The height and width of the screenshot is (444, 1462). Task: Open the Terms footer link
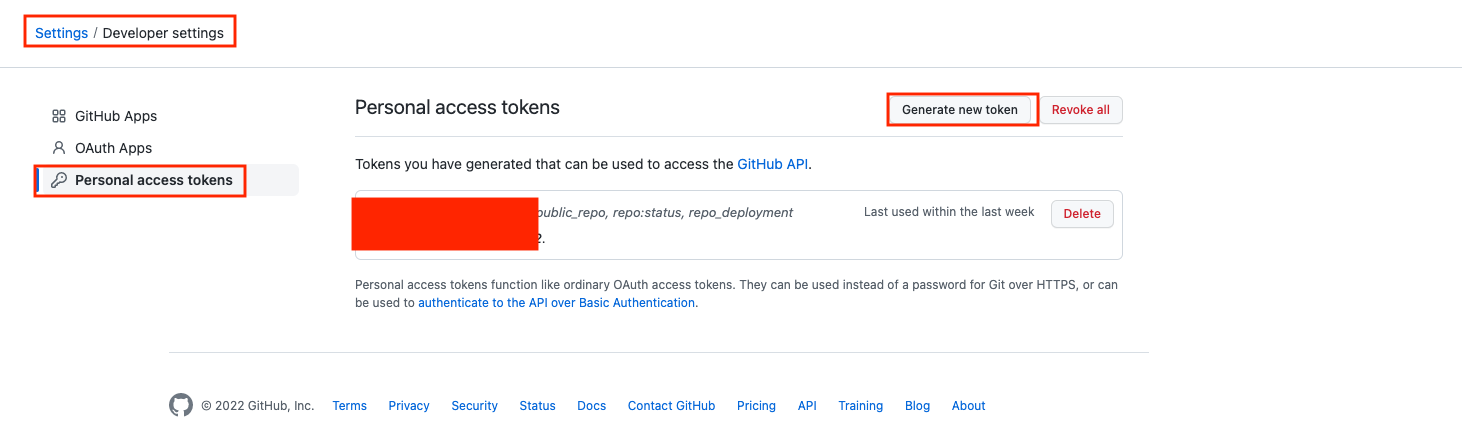(x=350, y=406)
